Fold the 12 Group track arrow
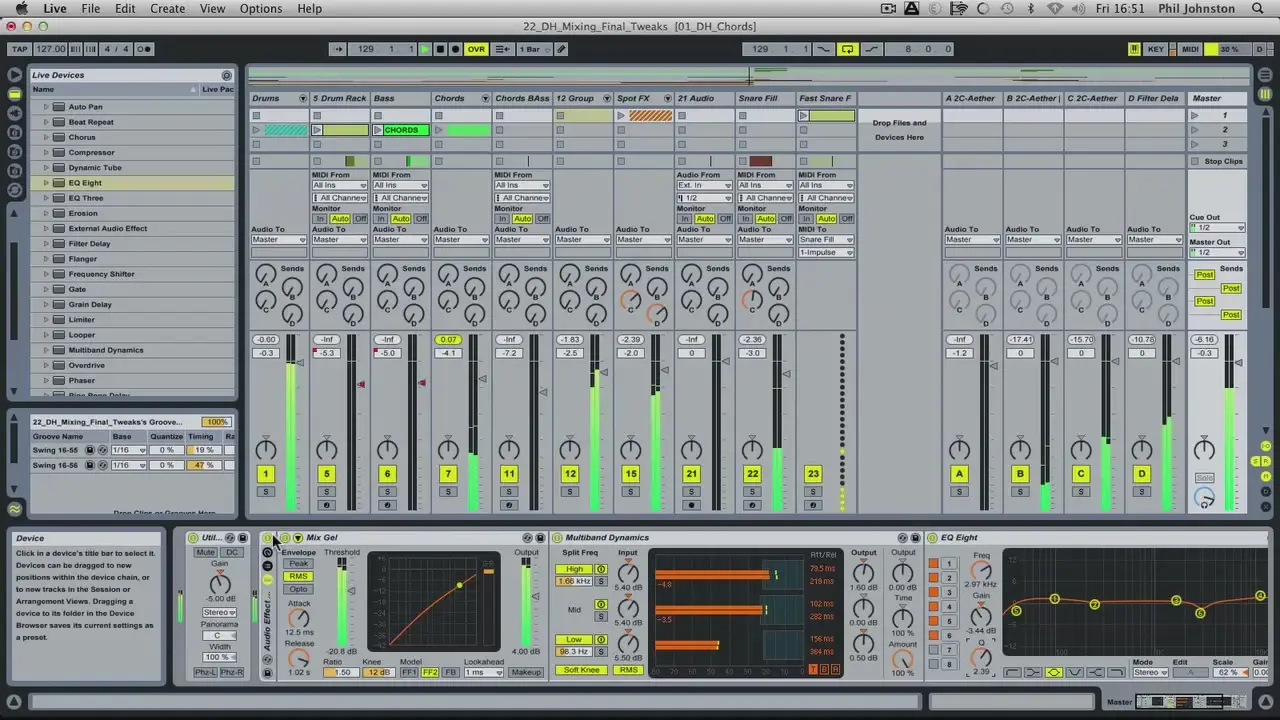The width and height of the screenshot is (1280, 720). (606, 99)
